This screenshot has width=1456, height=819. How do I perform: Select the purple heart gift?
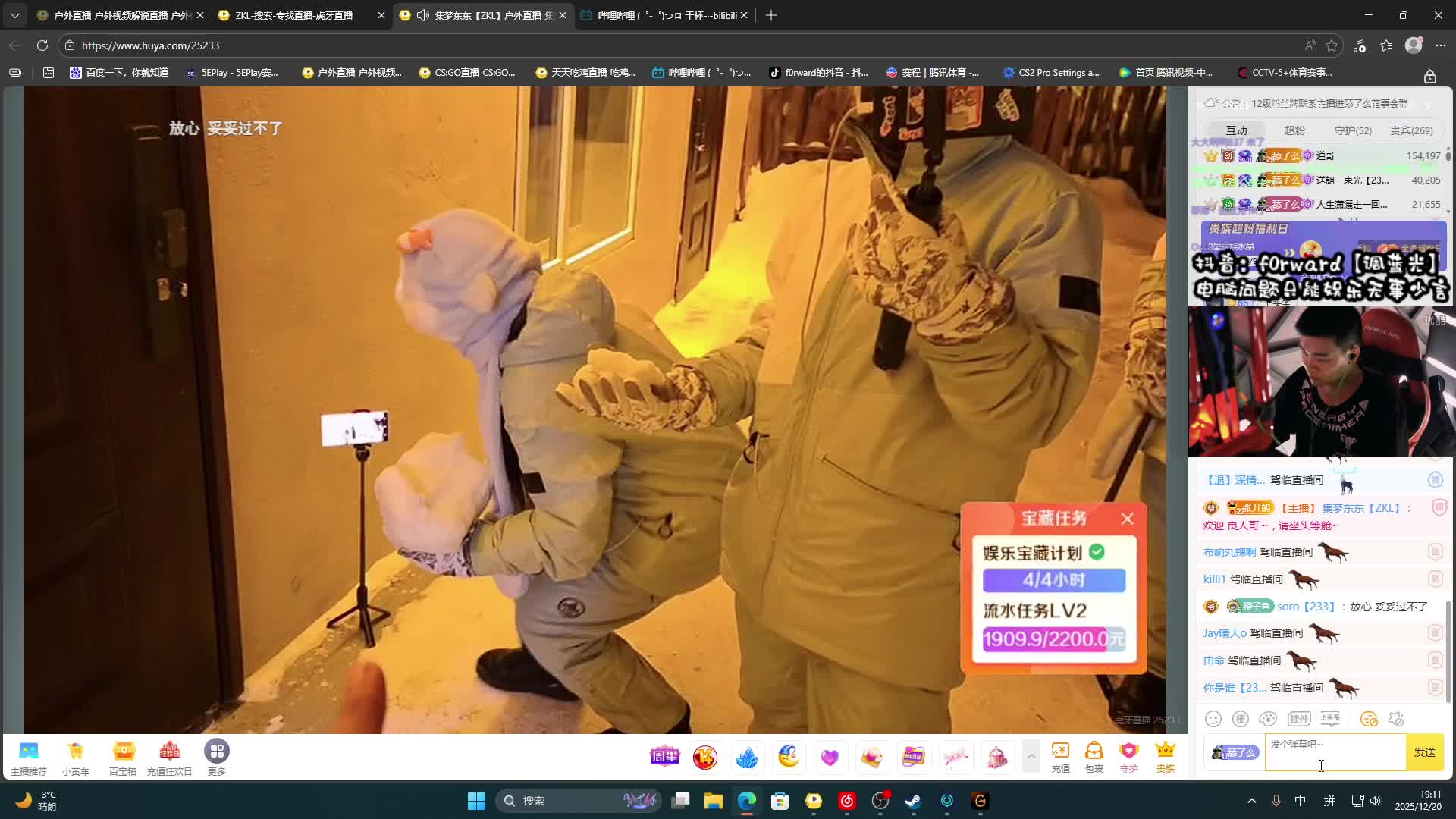830,757
